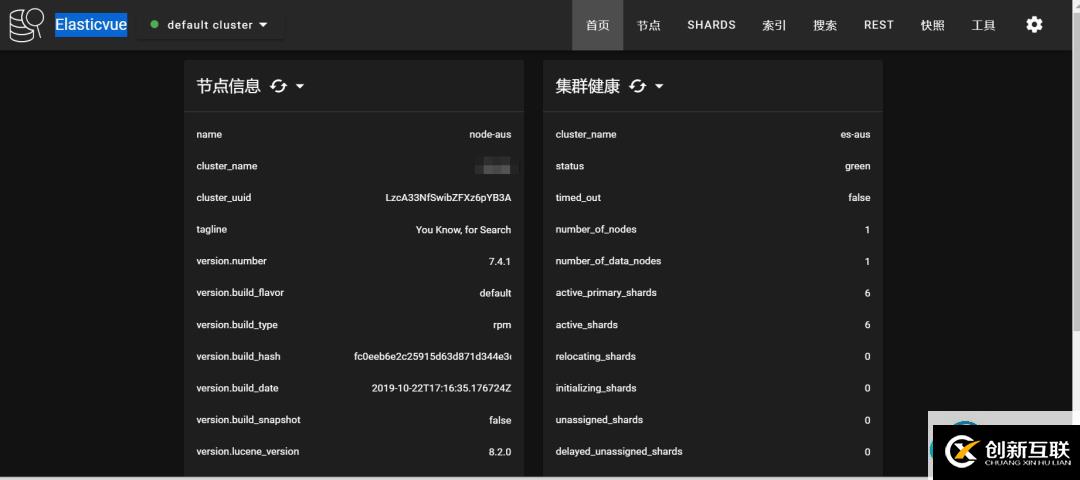Image resolution: width=1080 pixels, height=480 pixels.
Task: Click the unassigned_shards label
Action: pos(599,419)
